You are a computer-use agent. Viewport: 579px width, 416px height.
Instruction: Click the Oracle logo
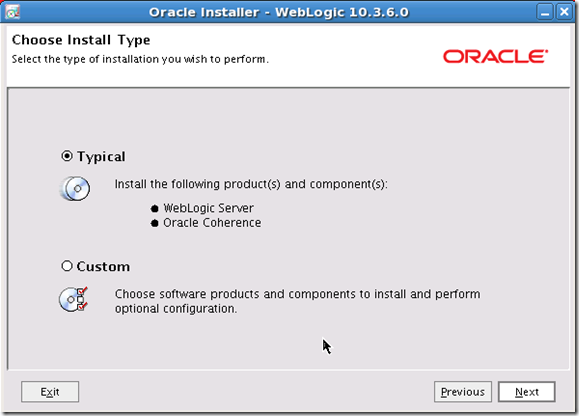pos(495,56)
